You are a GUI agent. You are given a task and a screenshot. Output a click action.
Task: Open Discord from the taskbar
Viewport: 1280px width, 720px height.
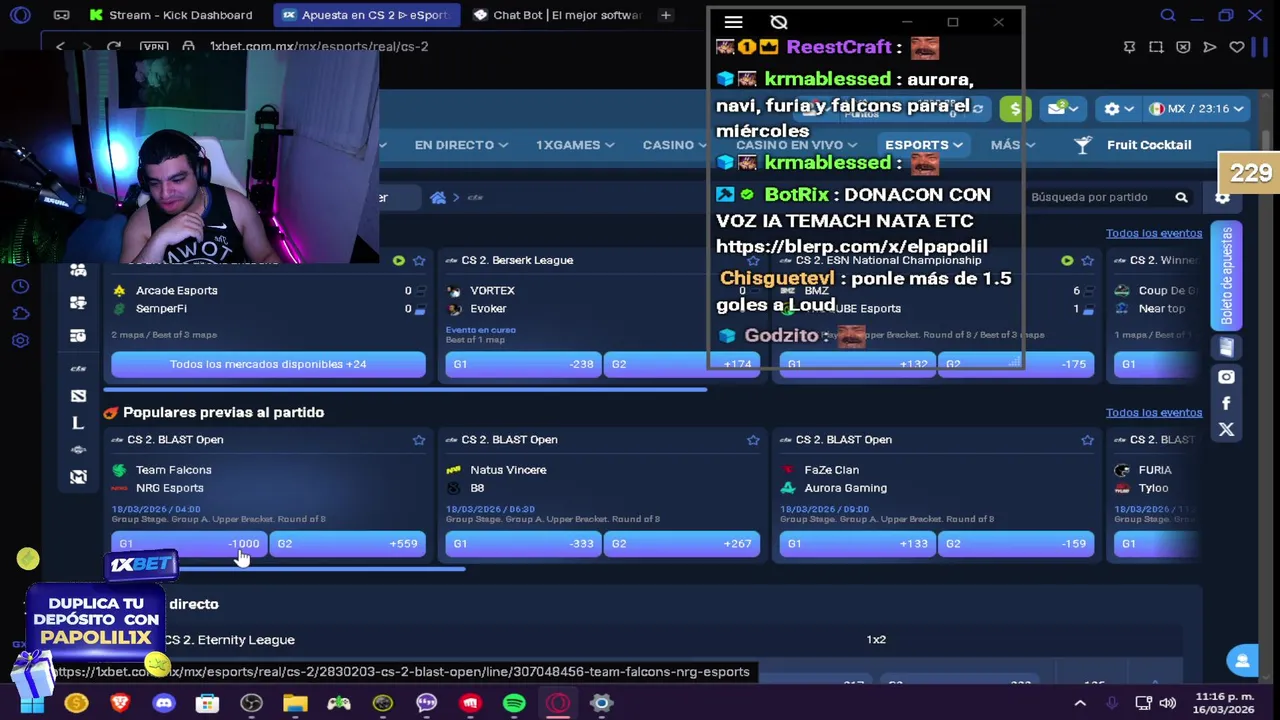[163, 703]
